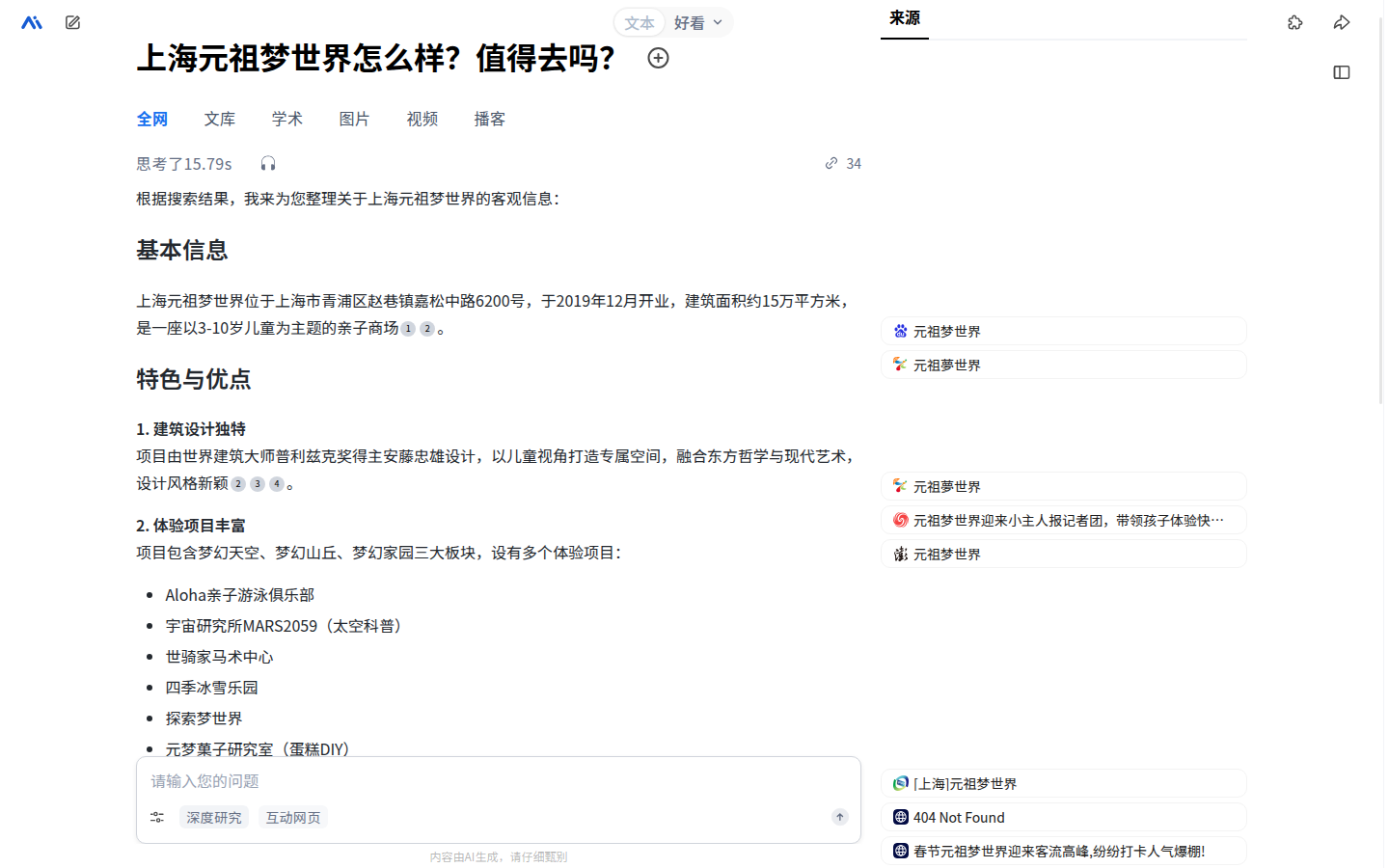The image size is (1389, 868).
Task: Expand the 好看 style dropdown
Action: coord(698,23)
